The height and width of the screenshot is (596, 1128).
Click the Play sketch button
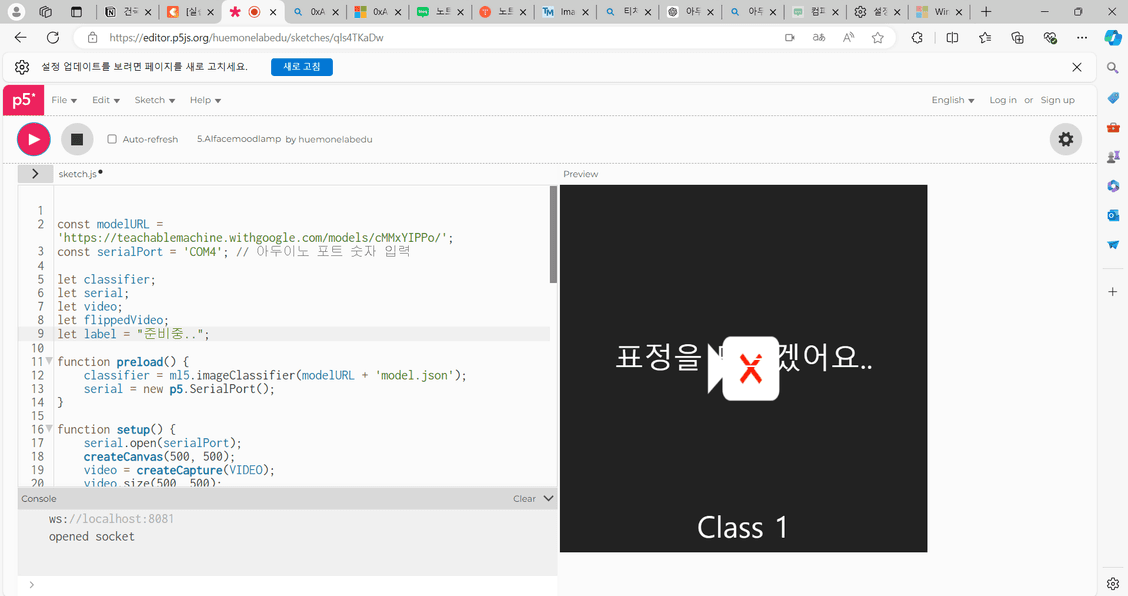pyautogui.click(x=33, y=139)
